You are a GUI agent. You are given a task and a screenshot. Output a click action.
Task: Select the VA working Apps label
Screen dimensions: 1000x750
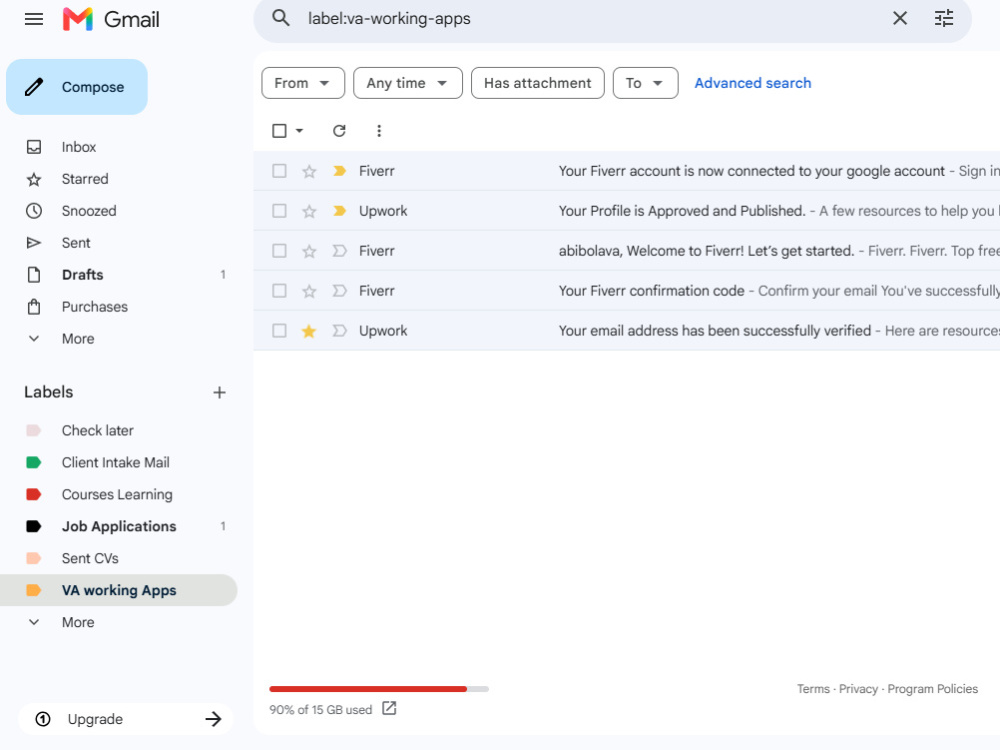coord(119,590)
